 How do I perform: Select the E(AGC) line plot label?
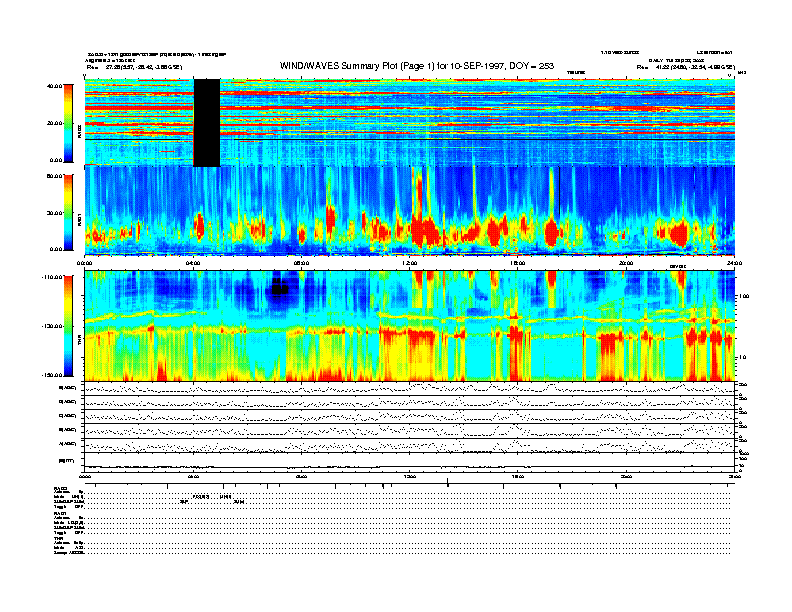68,388
